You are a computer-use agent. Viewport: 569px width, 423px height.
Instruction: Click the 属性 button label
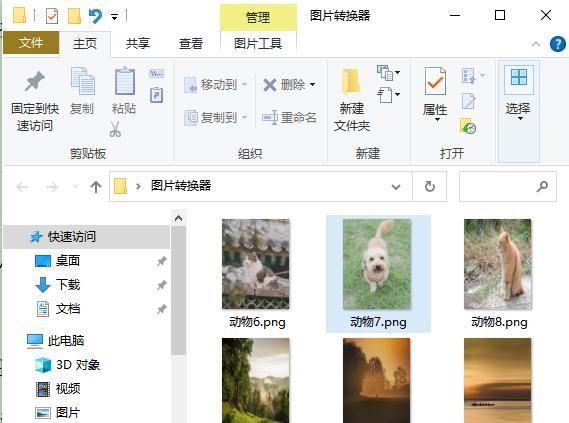pyautogui.click(x=435, y=110)
